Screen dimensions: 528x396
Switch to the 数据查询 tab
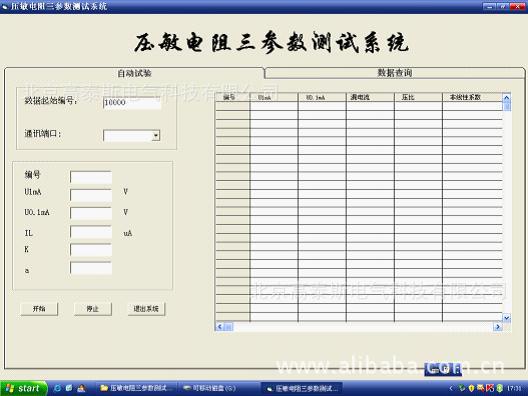(395, 73)
